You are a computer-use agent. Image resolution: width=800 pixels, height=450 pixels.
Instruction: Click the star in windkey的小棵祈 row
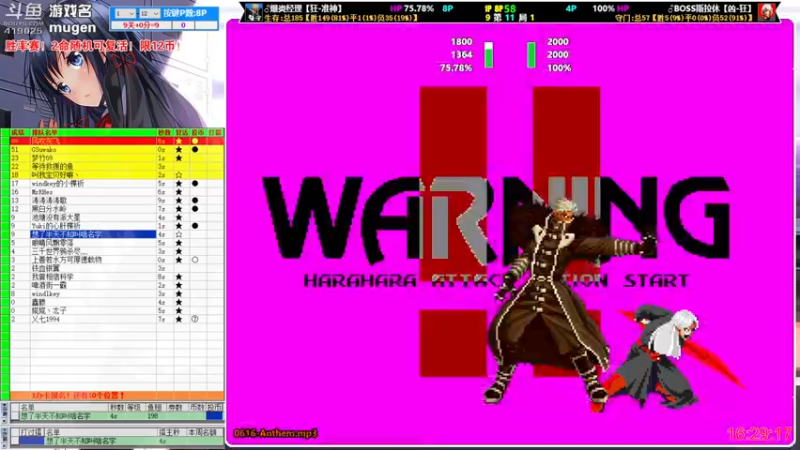179,183
